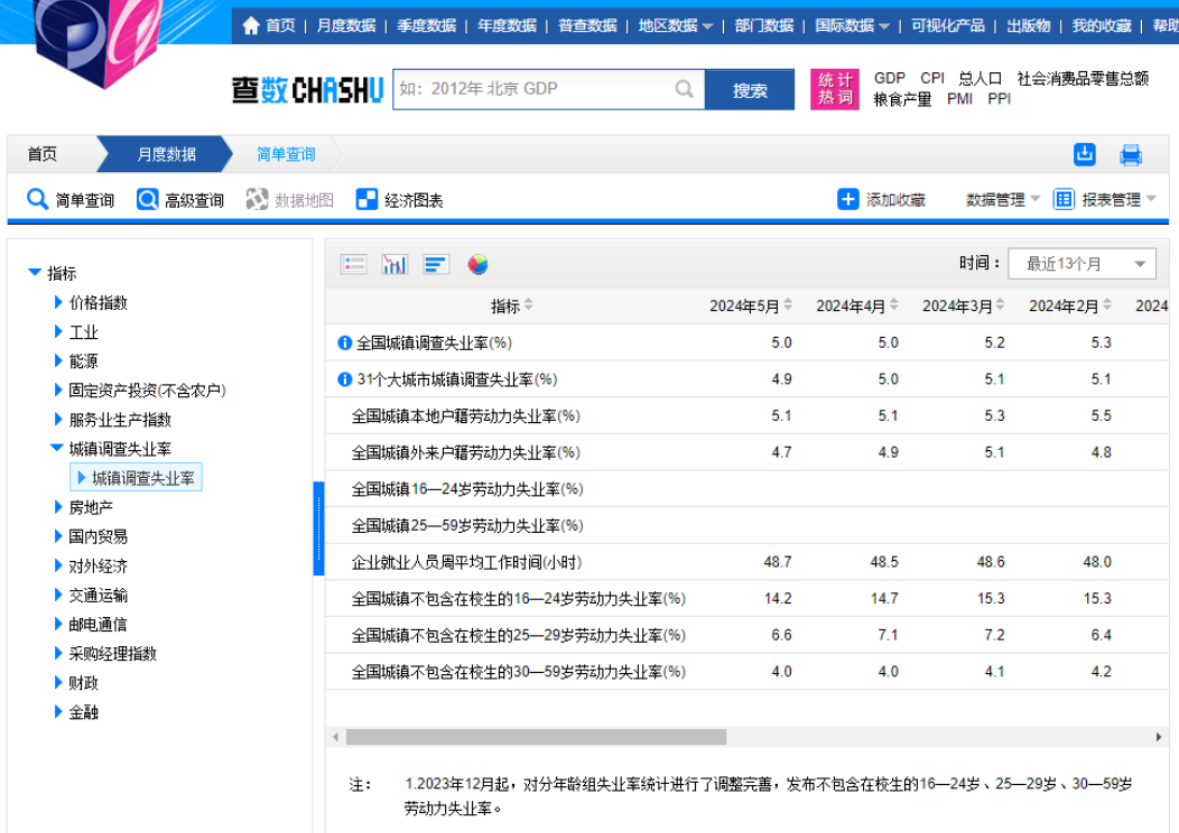Collapse the 城镇调查失业率 tree node
The image size is (1179, 833).
[57, 449]
